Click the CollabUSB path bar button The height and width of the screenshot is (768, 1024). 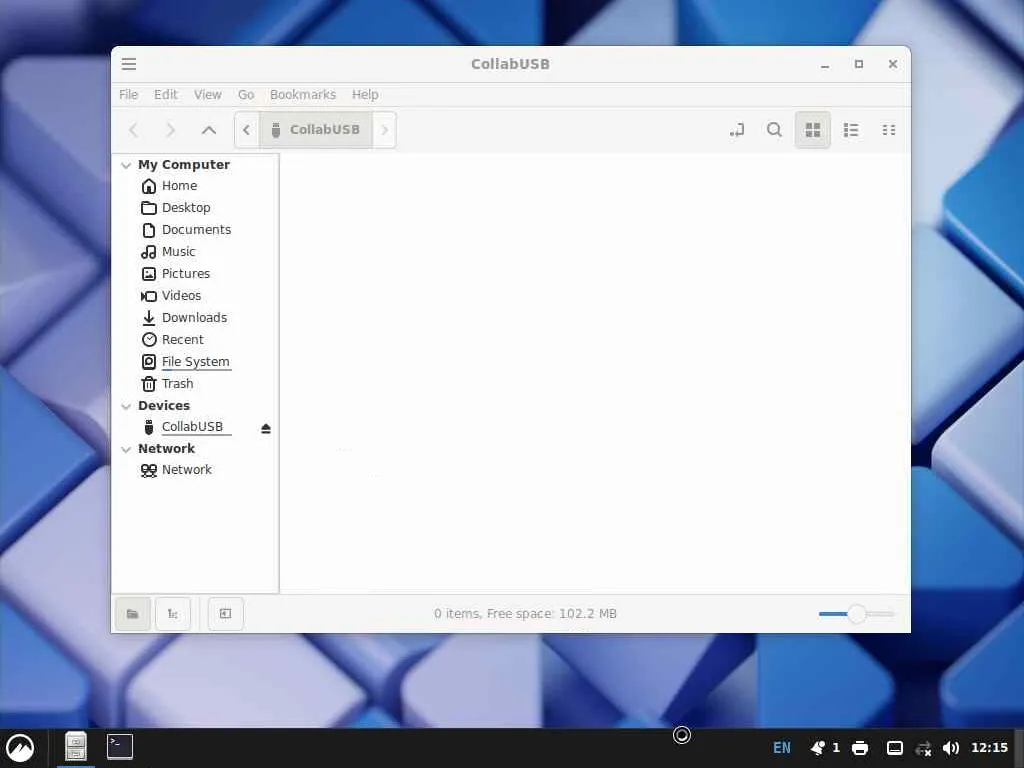[x=316, y=130]
